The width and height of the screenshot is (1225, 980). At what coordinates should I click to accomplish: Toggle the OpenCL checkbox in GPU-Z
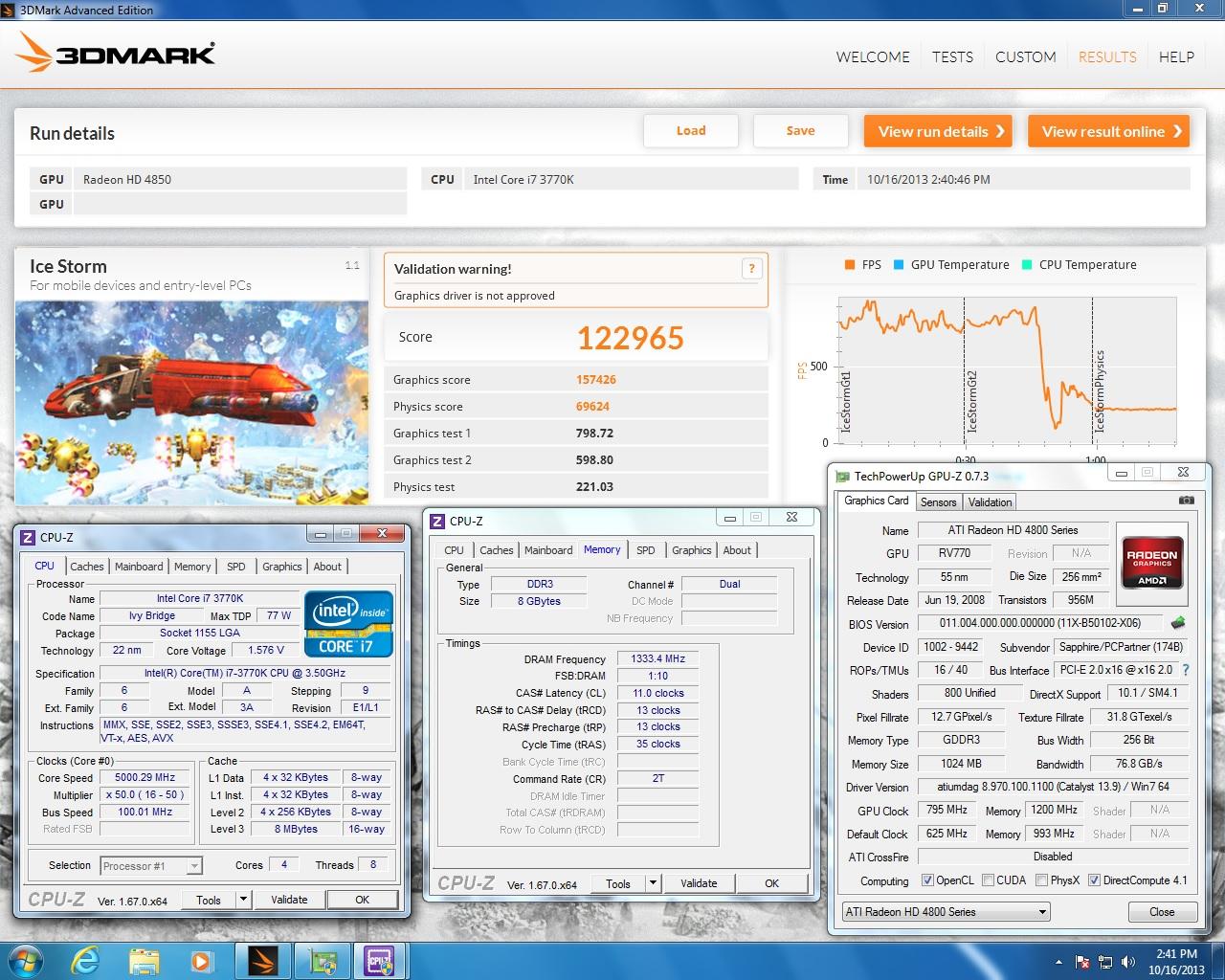927,880
